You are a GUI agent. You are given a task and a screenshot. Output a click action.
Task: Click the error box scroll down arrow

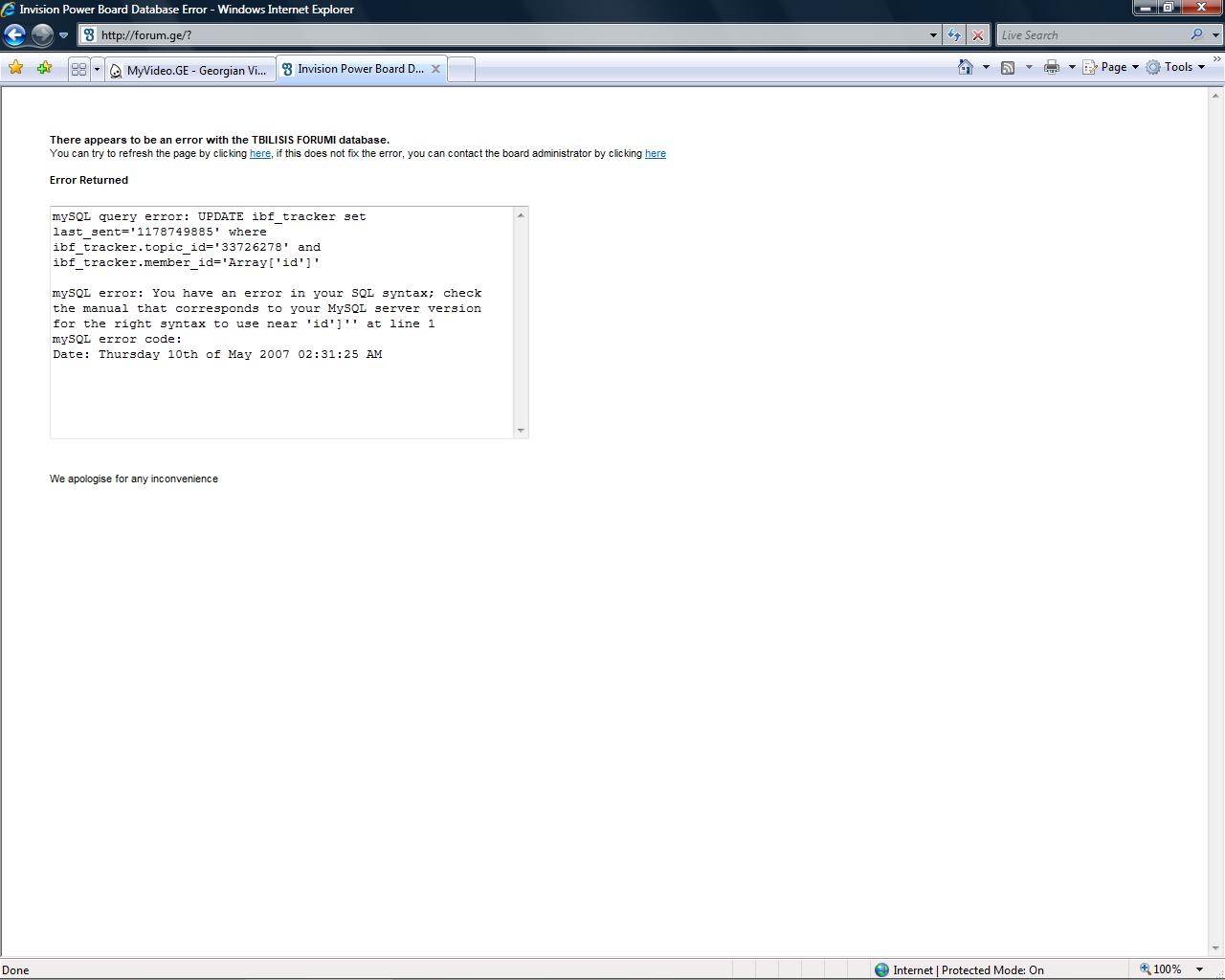pyautogui.click(x=521, y=430)
